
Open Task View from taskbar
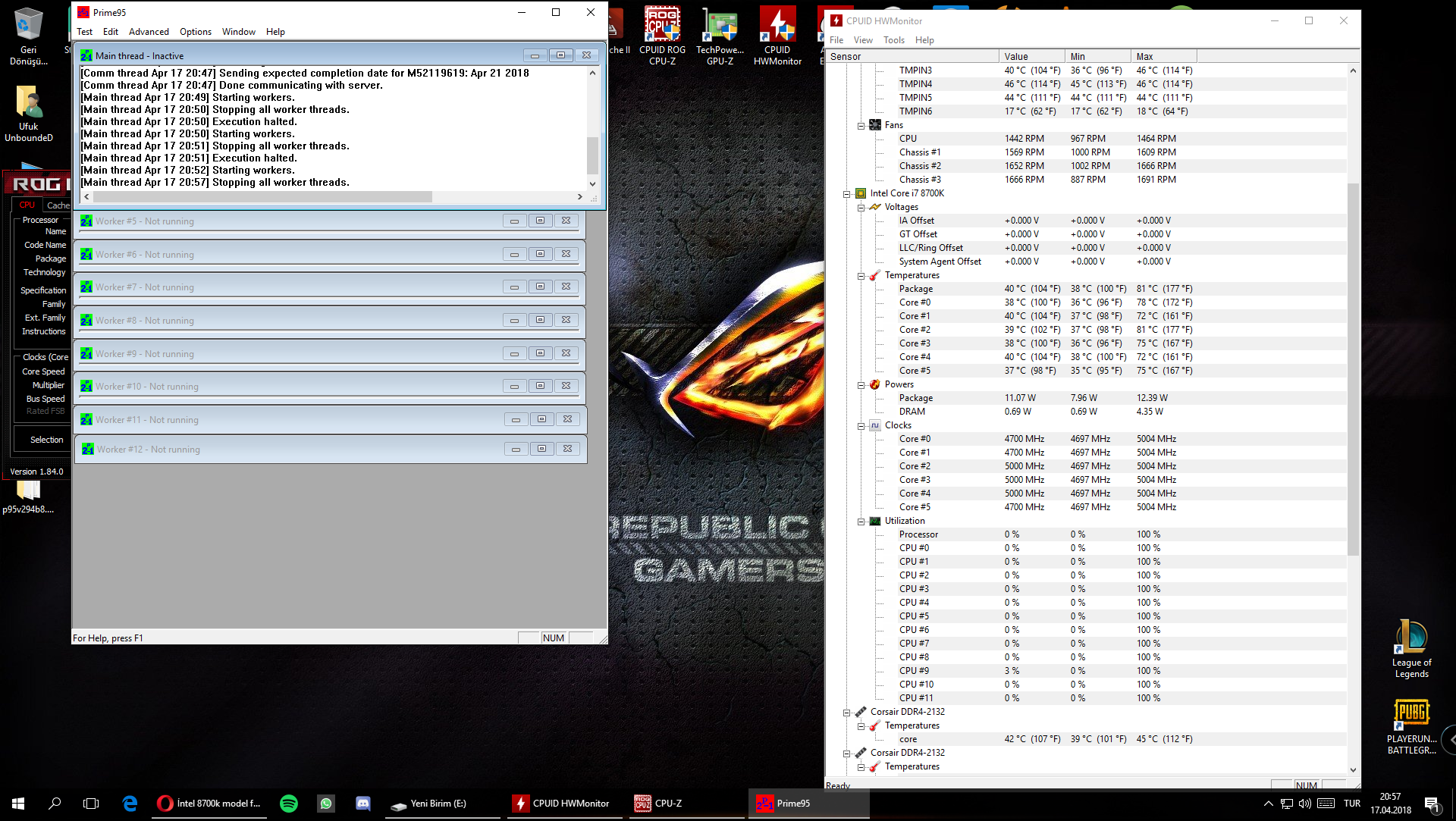point(91,804)
